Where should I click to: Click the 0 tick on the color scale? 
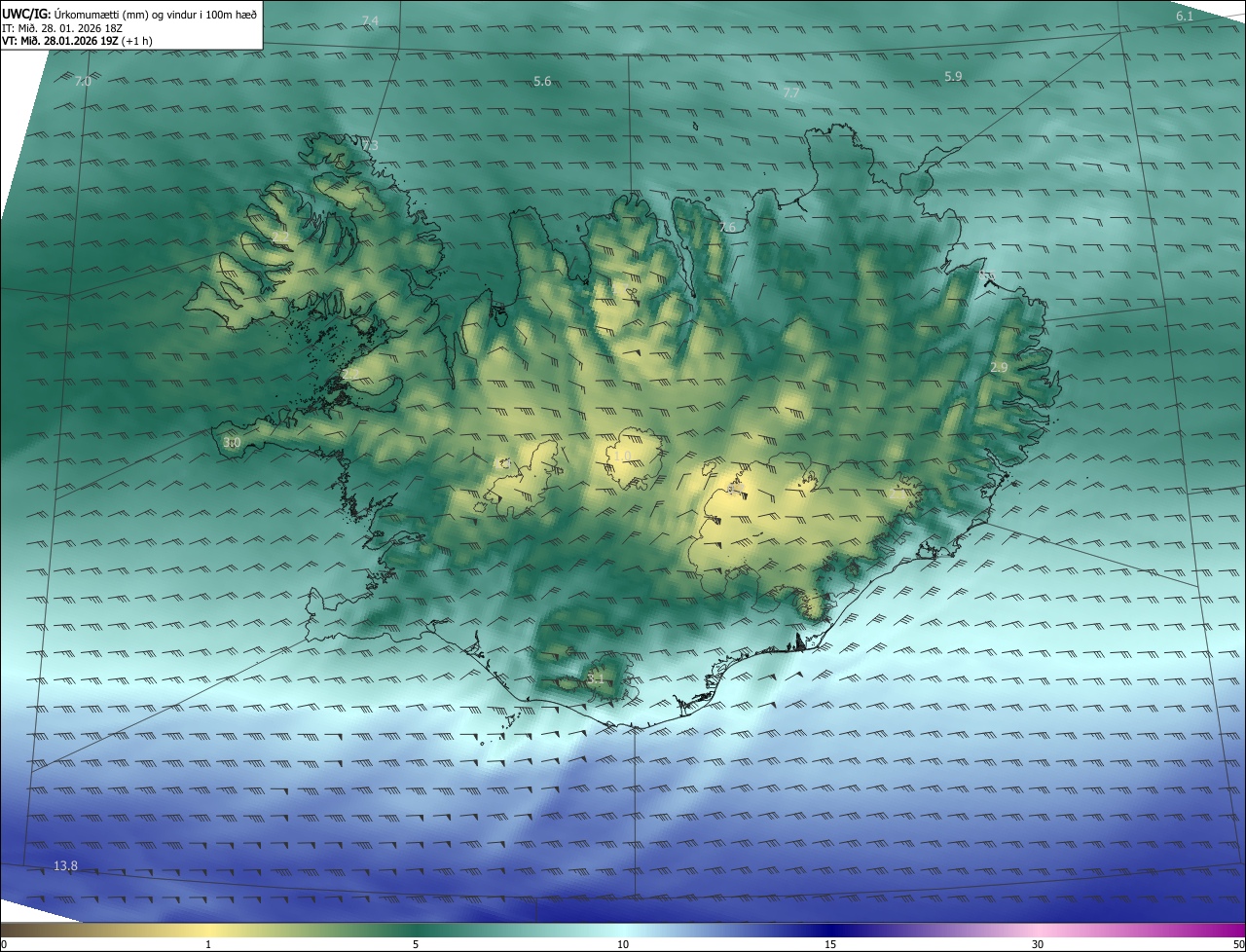[x=3, y=944]
